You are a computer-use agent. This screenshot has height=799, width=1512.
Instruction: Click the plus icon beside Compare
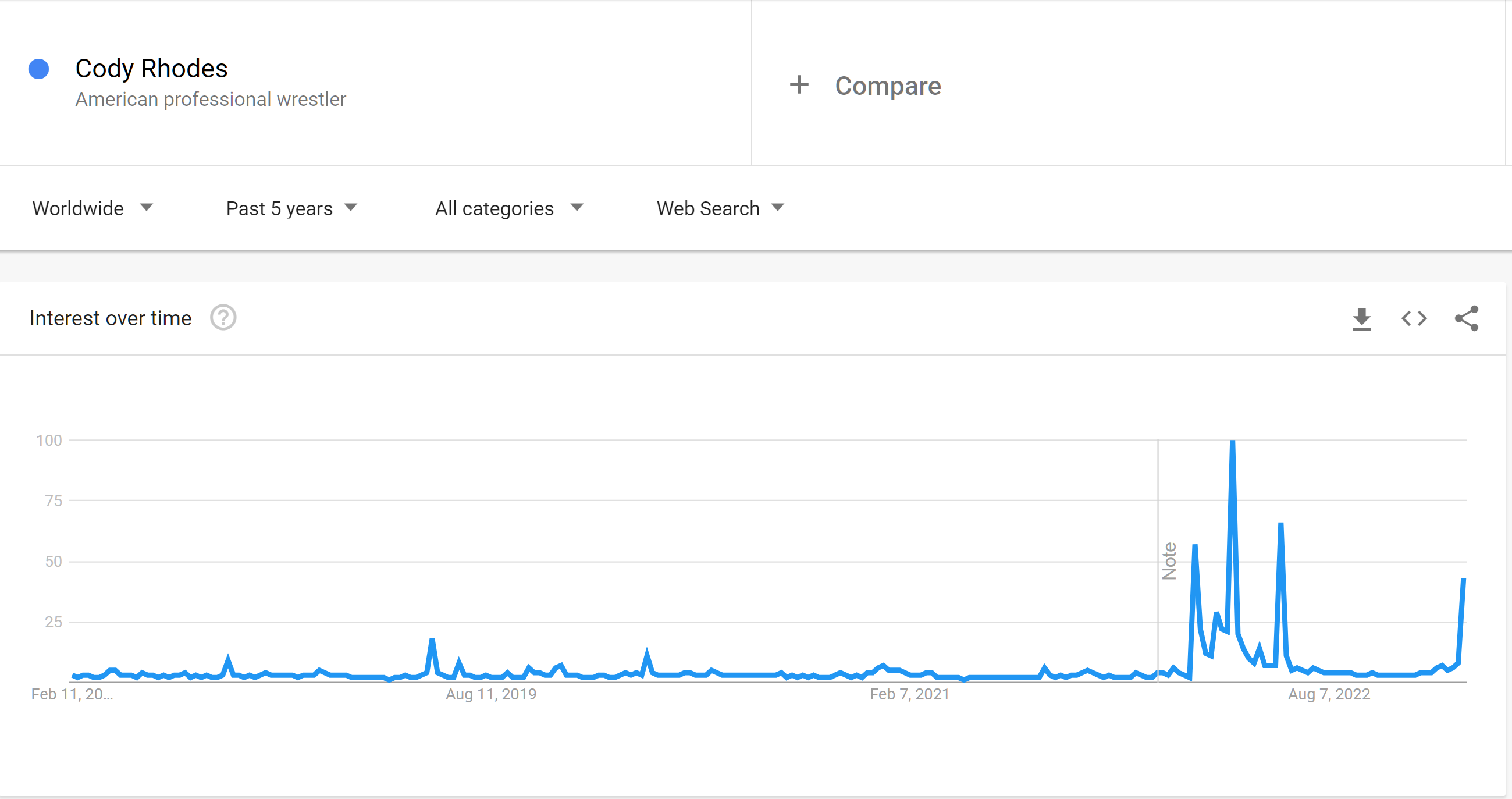(799, 85)
